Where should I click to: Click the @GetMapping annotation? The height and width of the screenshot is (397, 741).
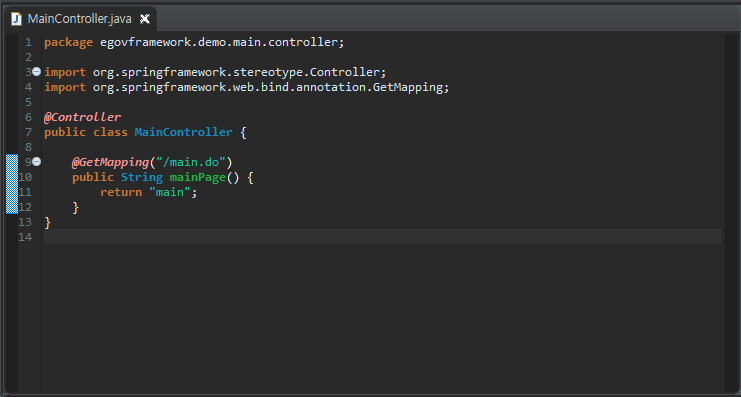pyautogui.click(x=111, y=162)
